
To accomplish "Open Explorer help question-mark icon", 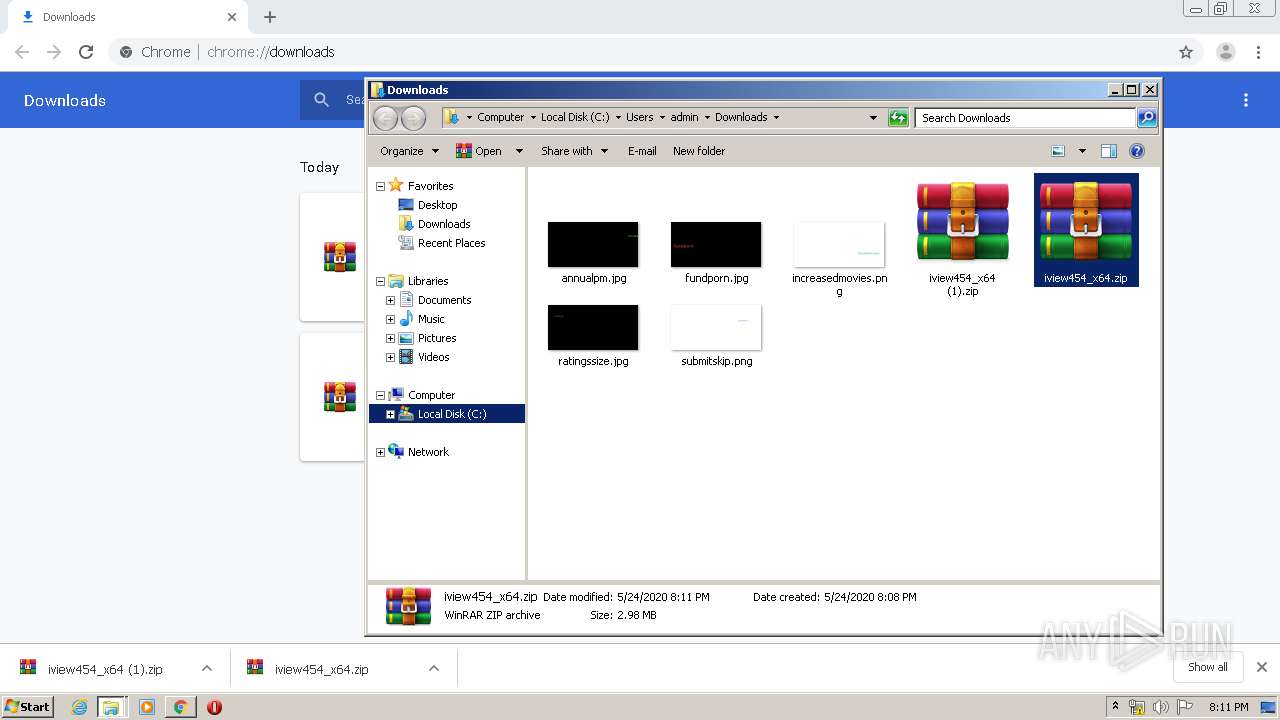I will click(x=1136, y=151).
